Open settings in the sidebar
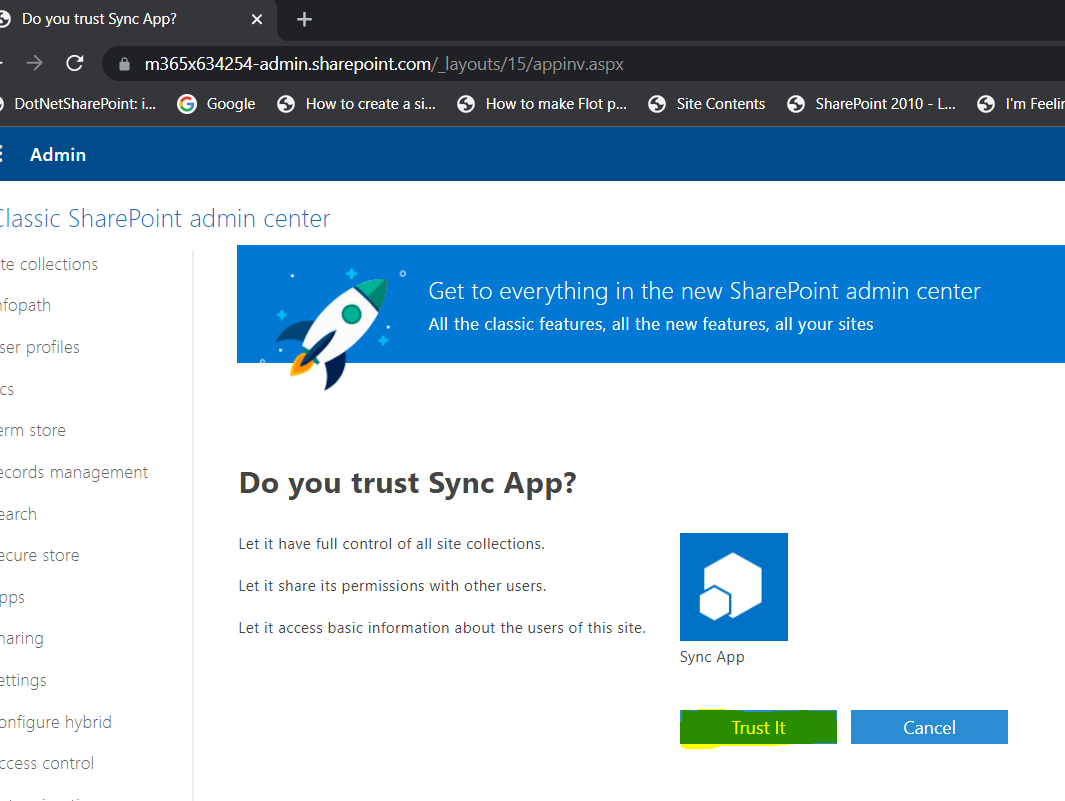This screenshot has width=1065, height=801. (23, 681)
